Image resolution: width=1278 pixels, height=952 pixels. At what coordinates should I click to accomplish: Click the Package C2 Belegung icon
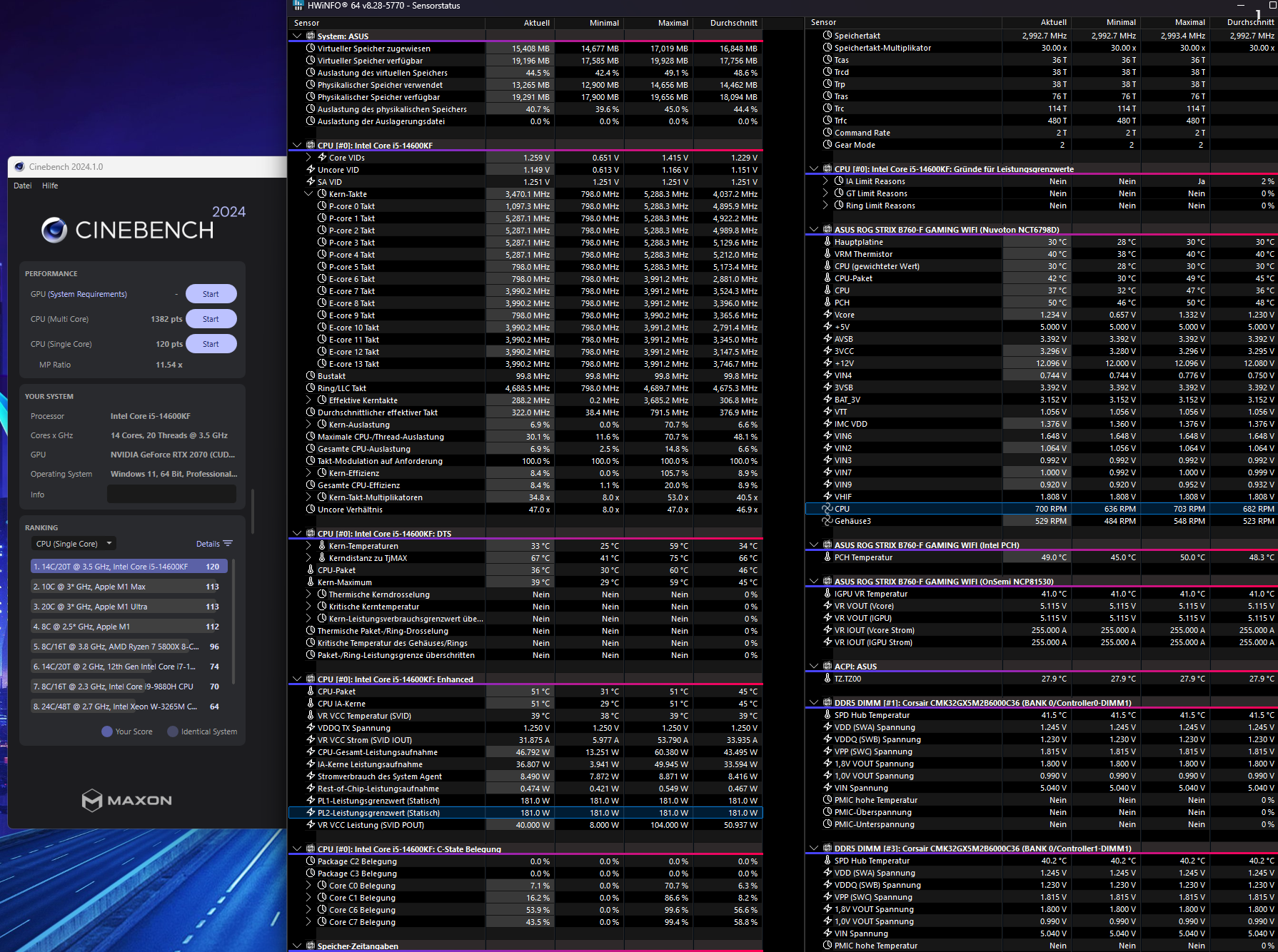311,861
